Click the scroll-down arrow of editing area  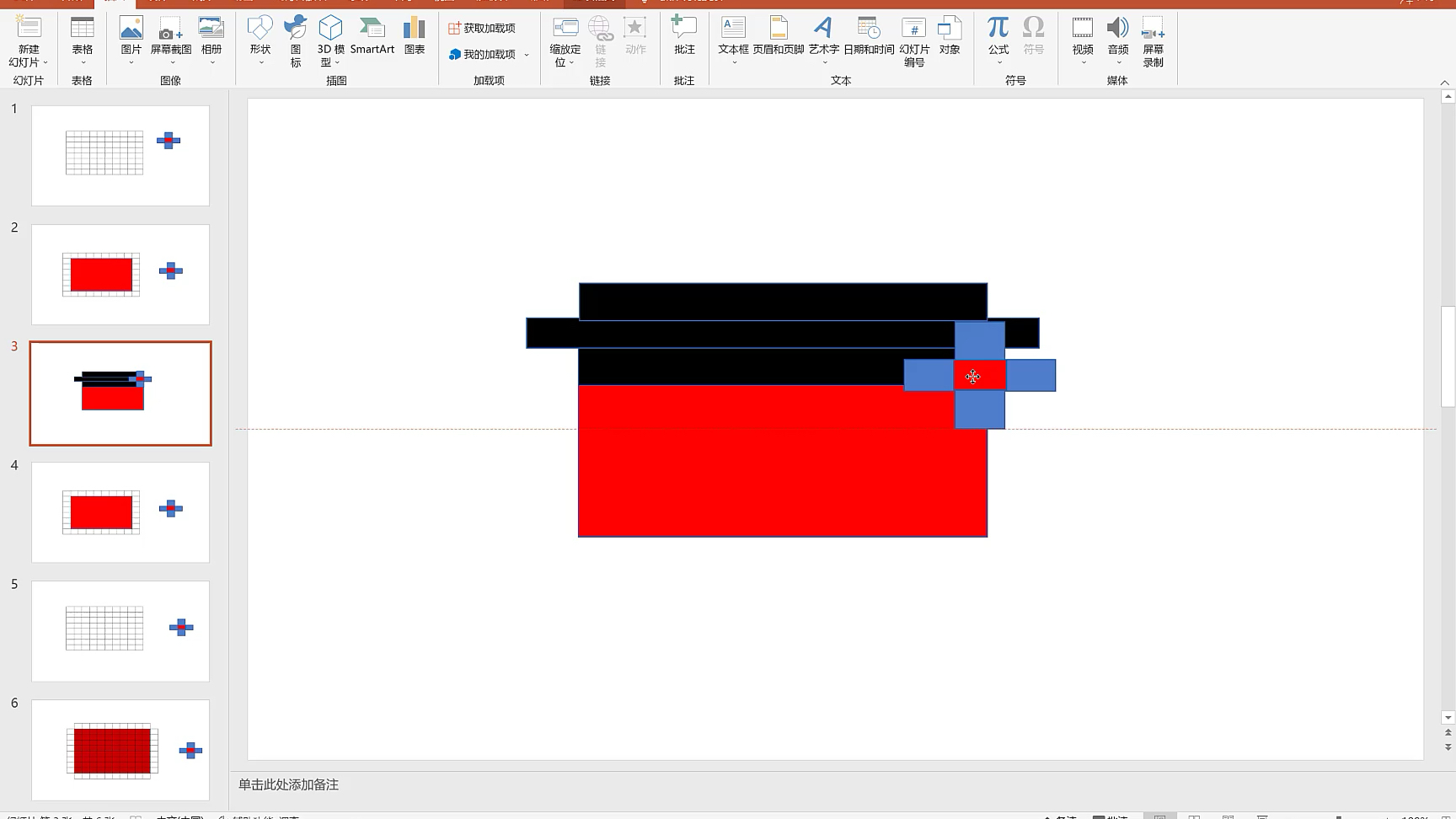pos(1448,718)
